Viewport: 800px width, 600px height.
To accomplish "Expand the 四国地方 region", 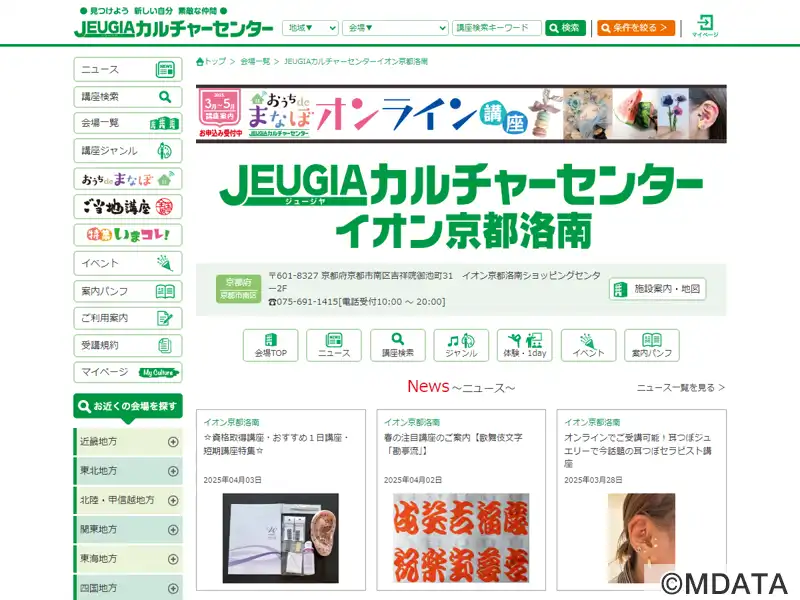I will point(128,588).
